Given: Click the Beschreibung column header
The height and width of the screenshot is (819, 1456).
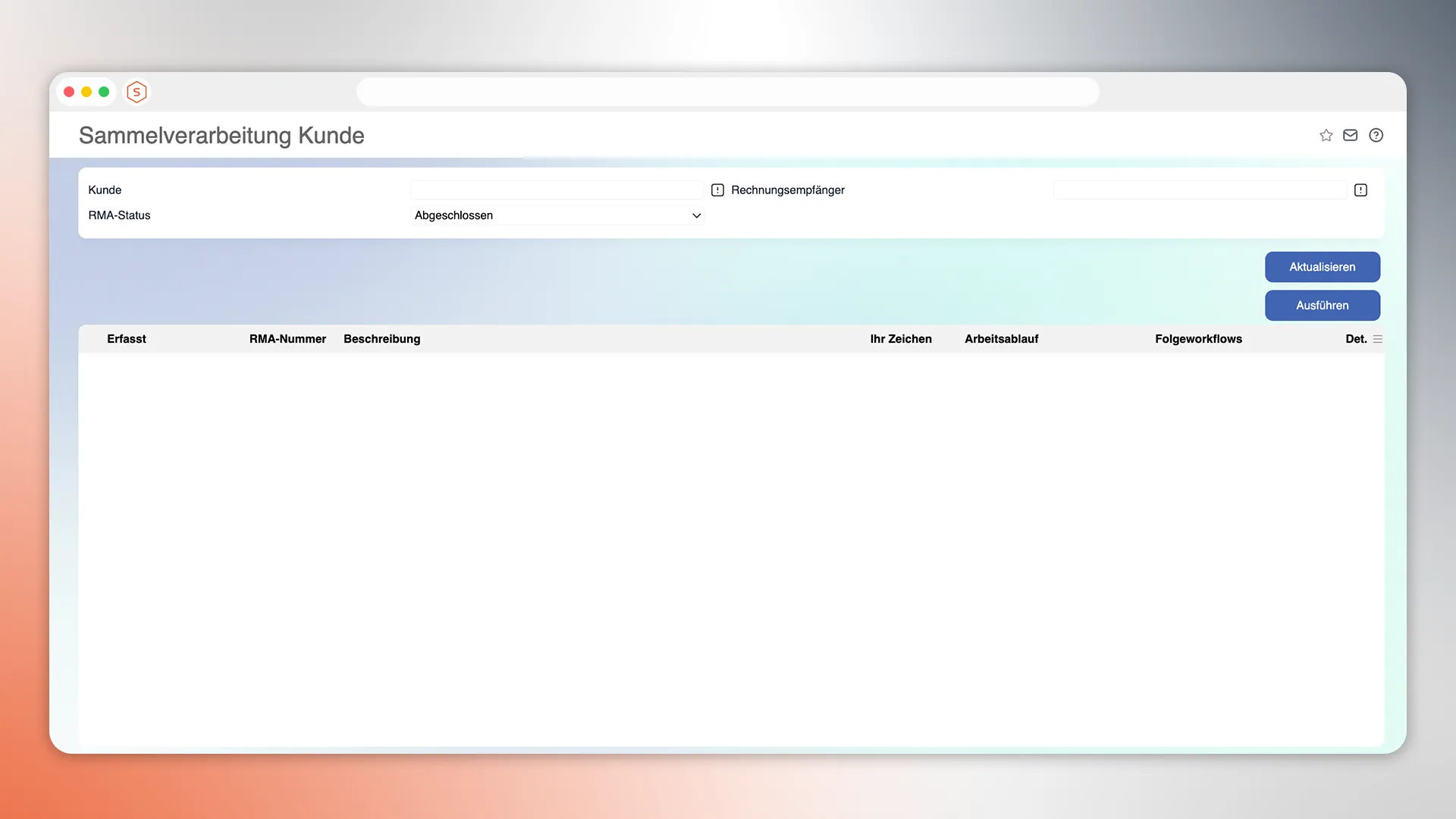Looking at the screenshot, I should [381, 339].
